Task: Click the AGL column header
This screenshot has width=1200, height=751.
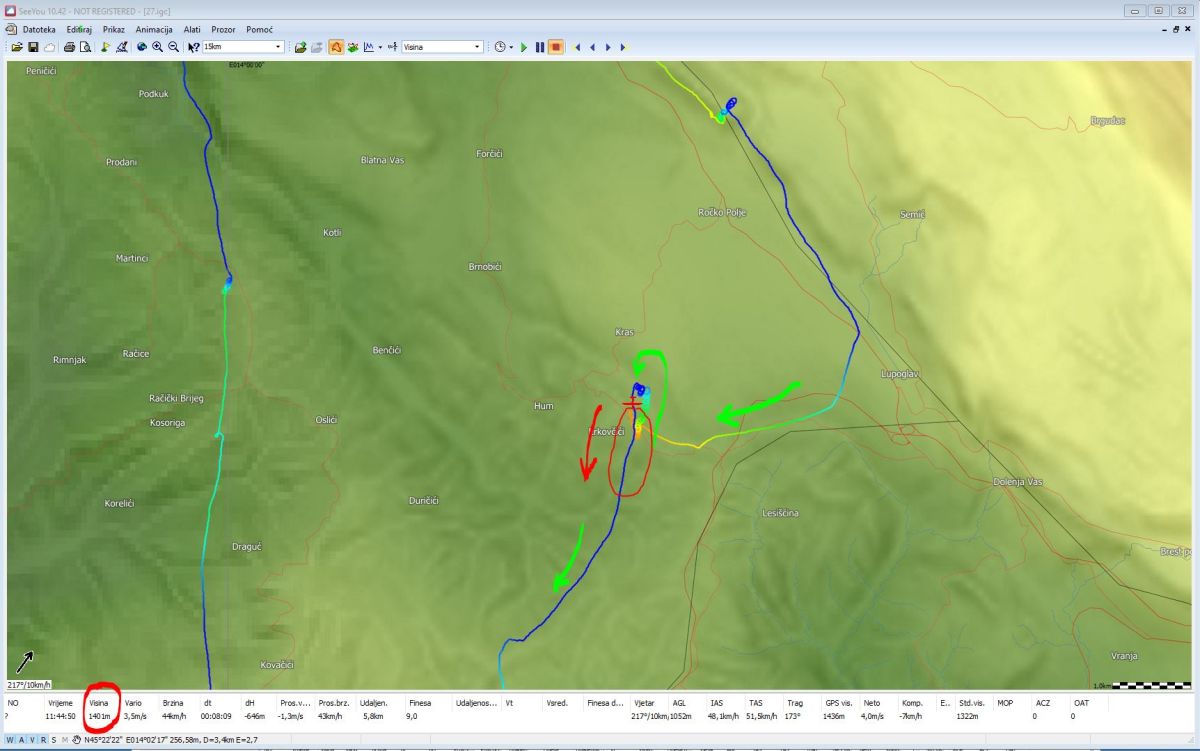Action: (x=679, y=703)
